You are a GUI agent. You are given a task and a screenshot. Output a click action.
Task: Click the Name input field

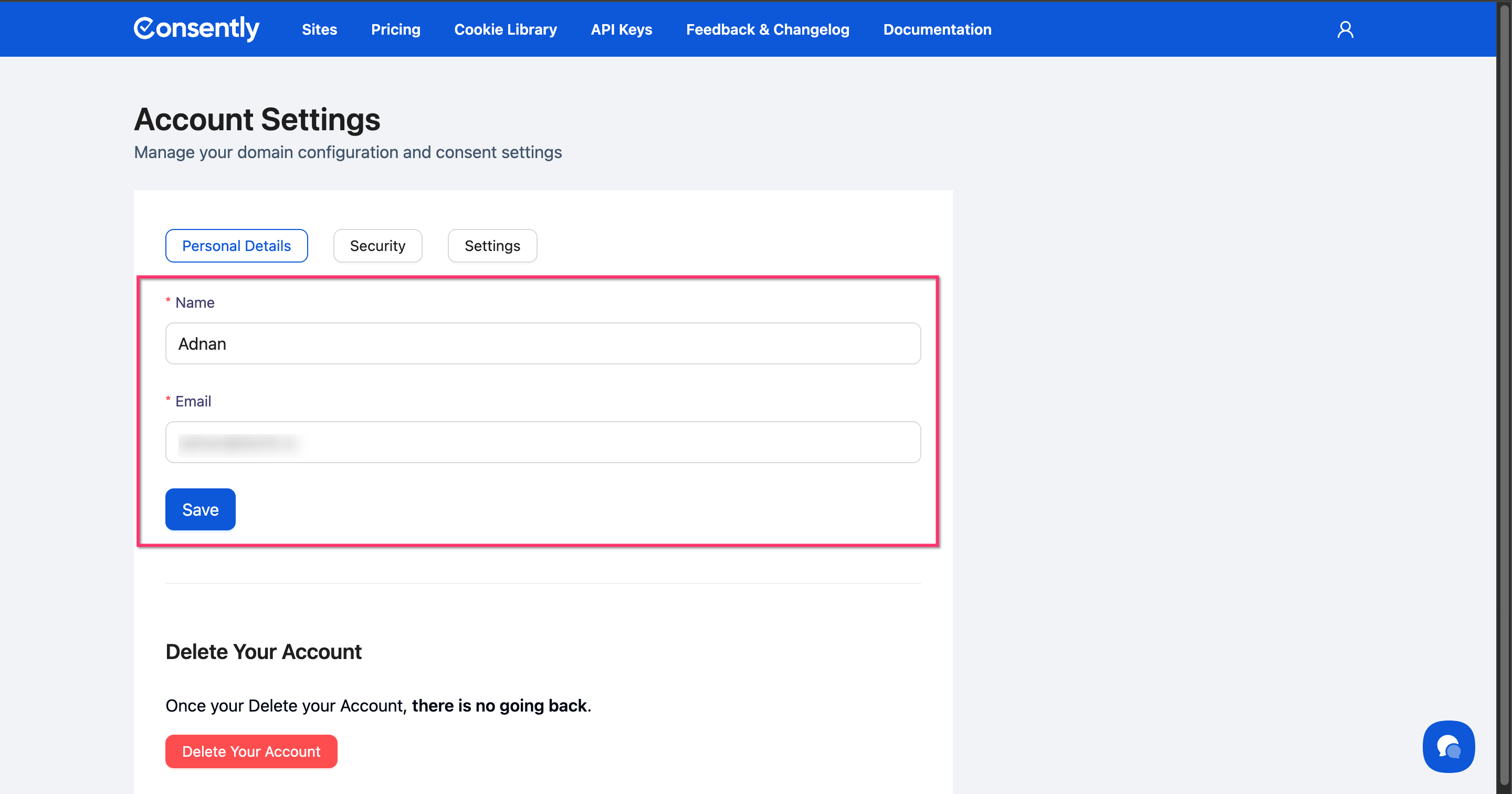coord(542,343)
